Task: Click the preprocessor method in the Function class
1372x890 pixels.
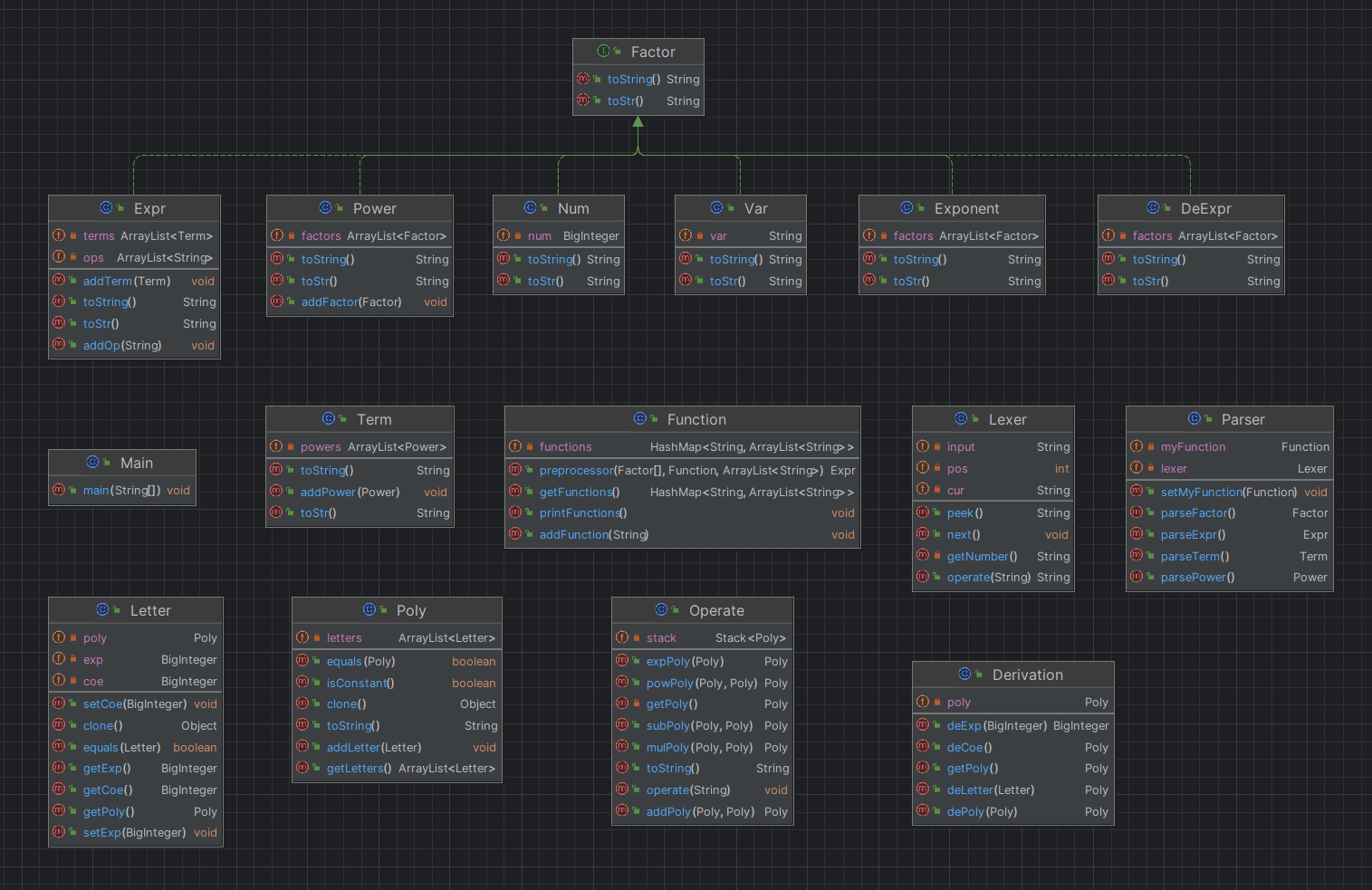Action: [576, 470]
